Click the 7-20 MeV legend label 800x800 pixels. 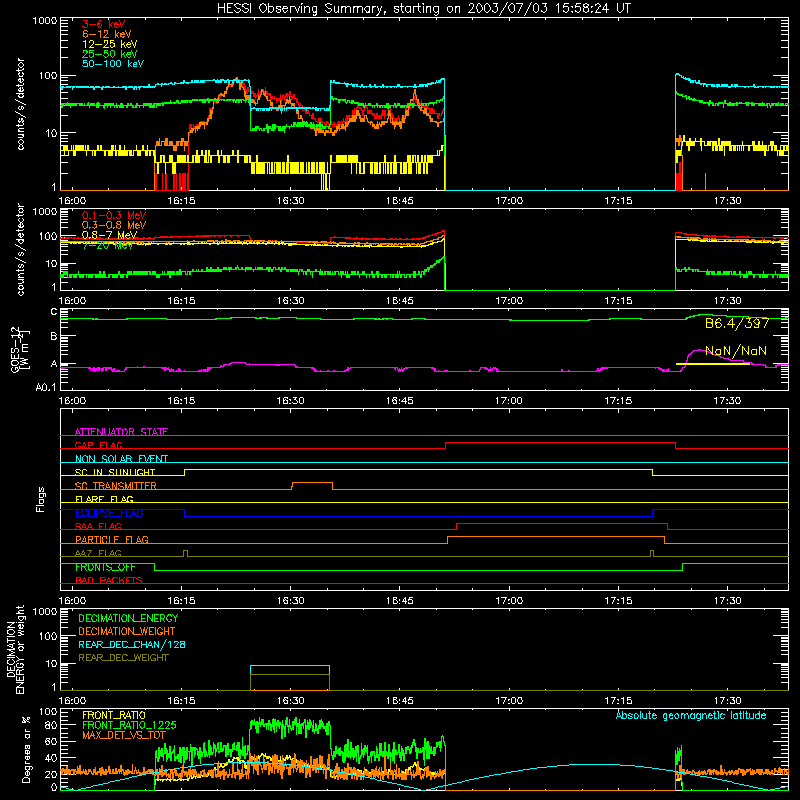click(x=107, y=245)
